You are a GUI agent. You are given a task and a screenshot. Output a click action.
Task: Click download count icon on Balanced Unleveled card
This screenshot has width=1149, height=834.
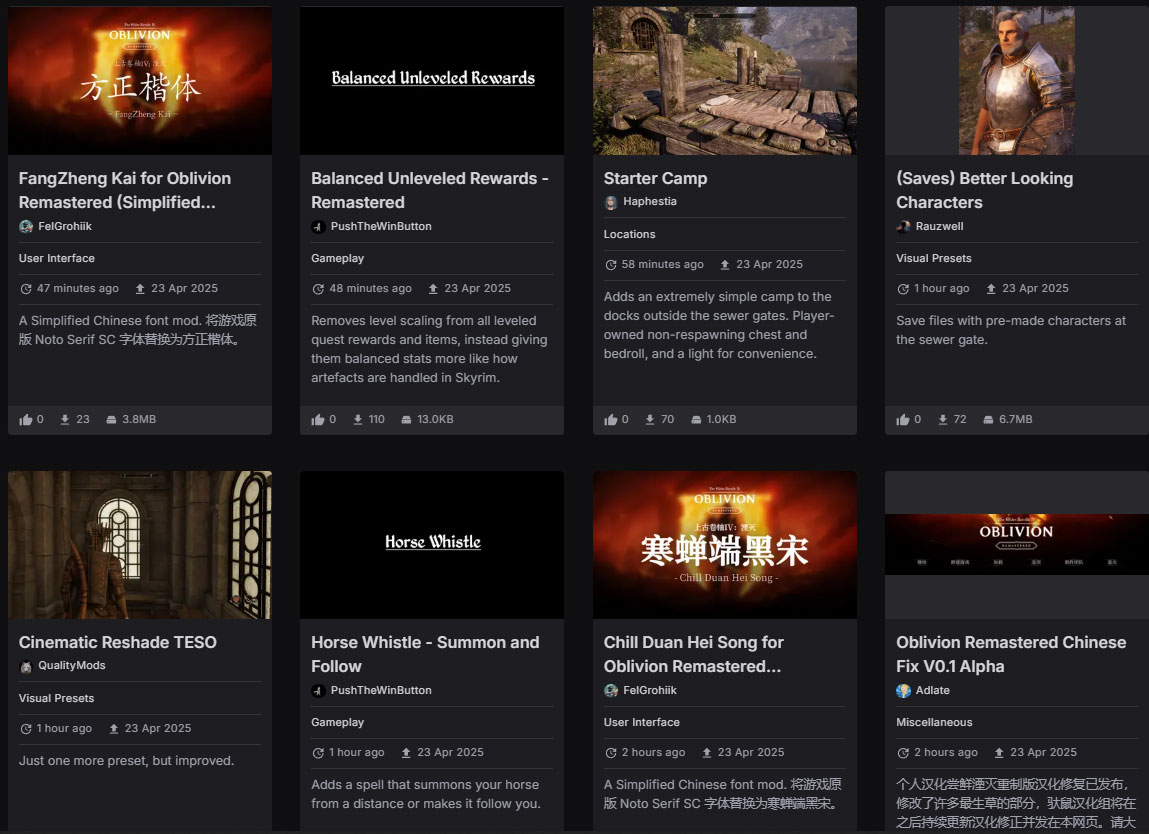click(358, 419)
